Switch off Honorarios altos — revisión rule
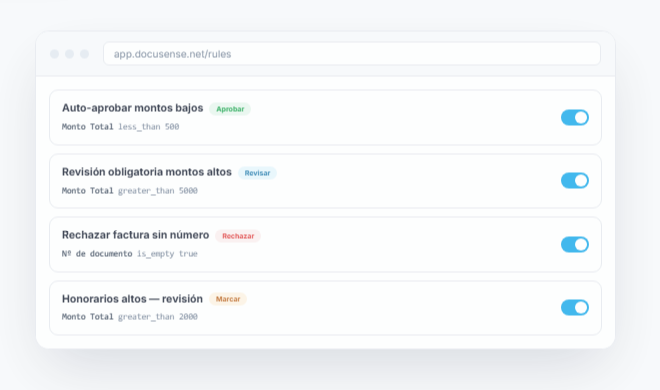The image size is (660, 390). click(x=575, y=308)
